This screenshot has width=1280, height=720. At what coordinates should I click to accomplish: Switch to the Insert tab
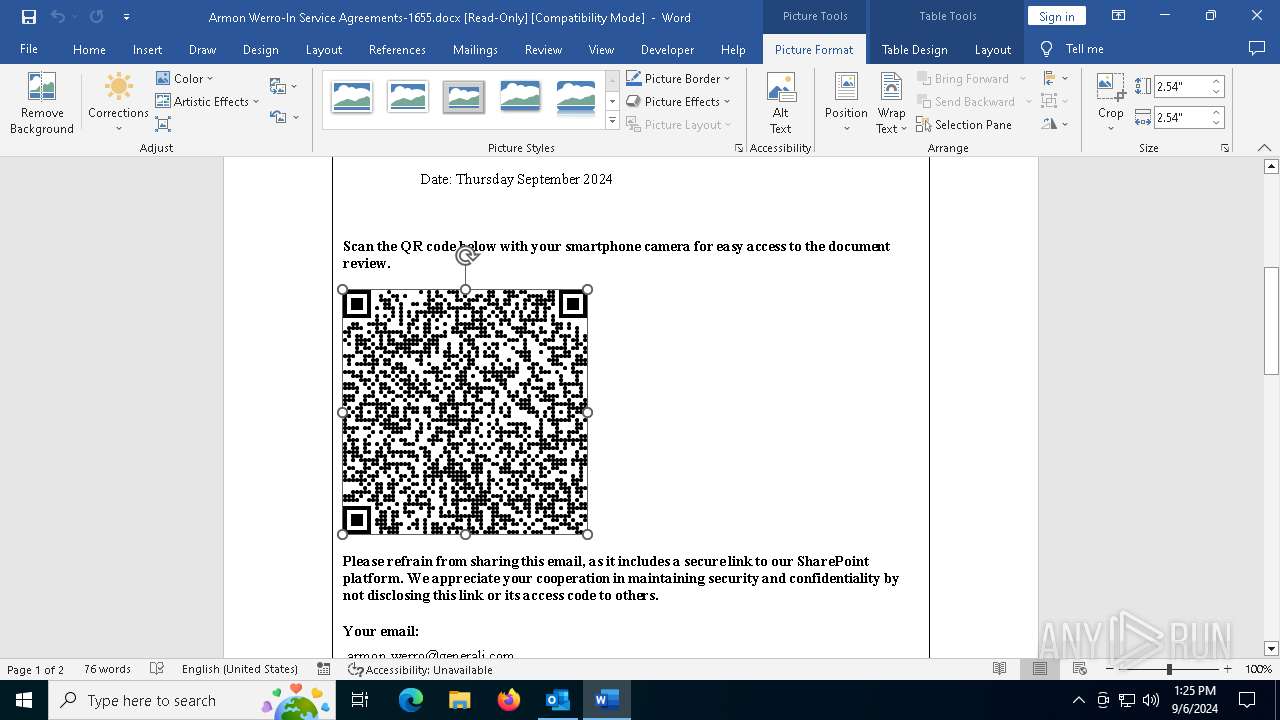147,49
